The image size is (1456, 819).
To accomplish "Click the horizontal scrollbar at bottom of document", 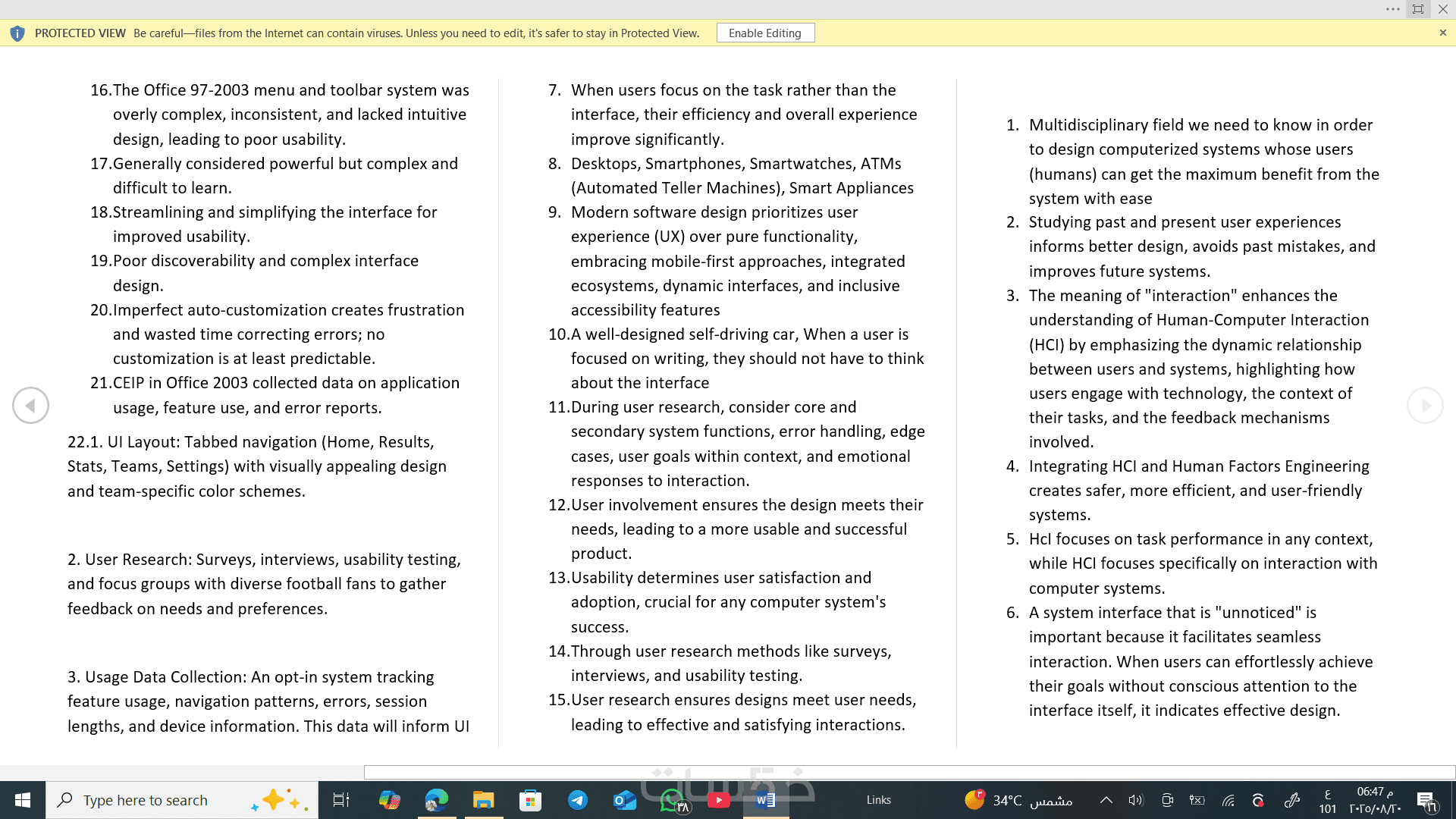I will [908, 772].
